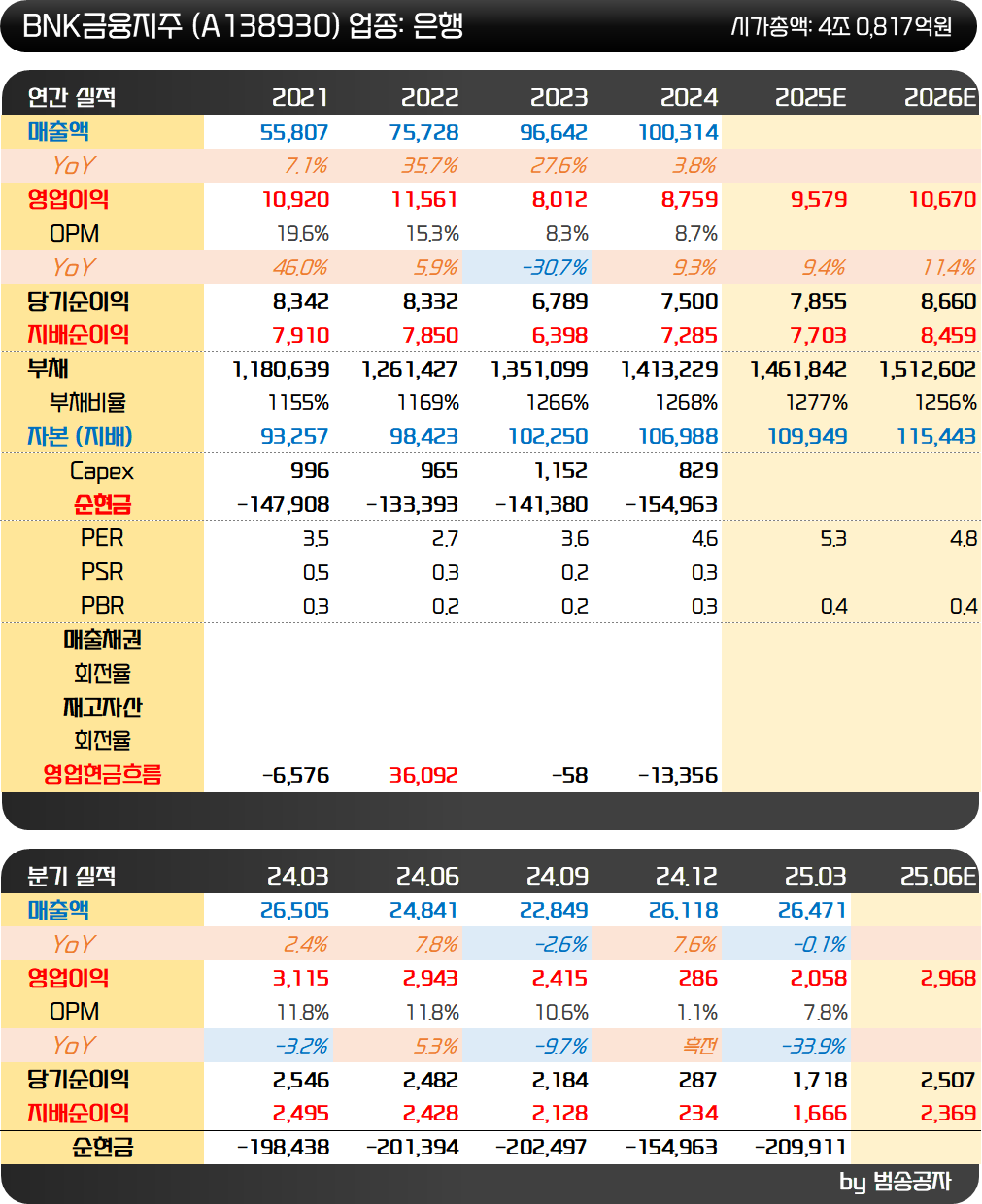
Task: Click the debt ratio value 1277%
Action: click(816, 403)
